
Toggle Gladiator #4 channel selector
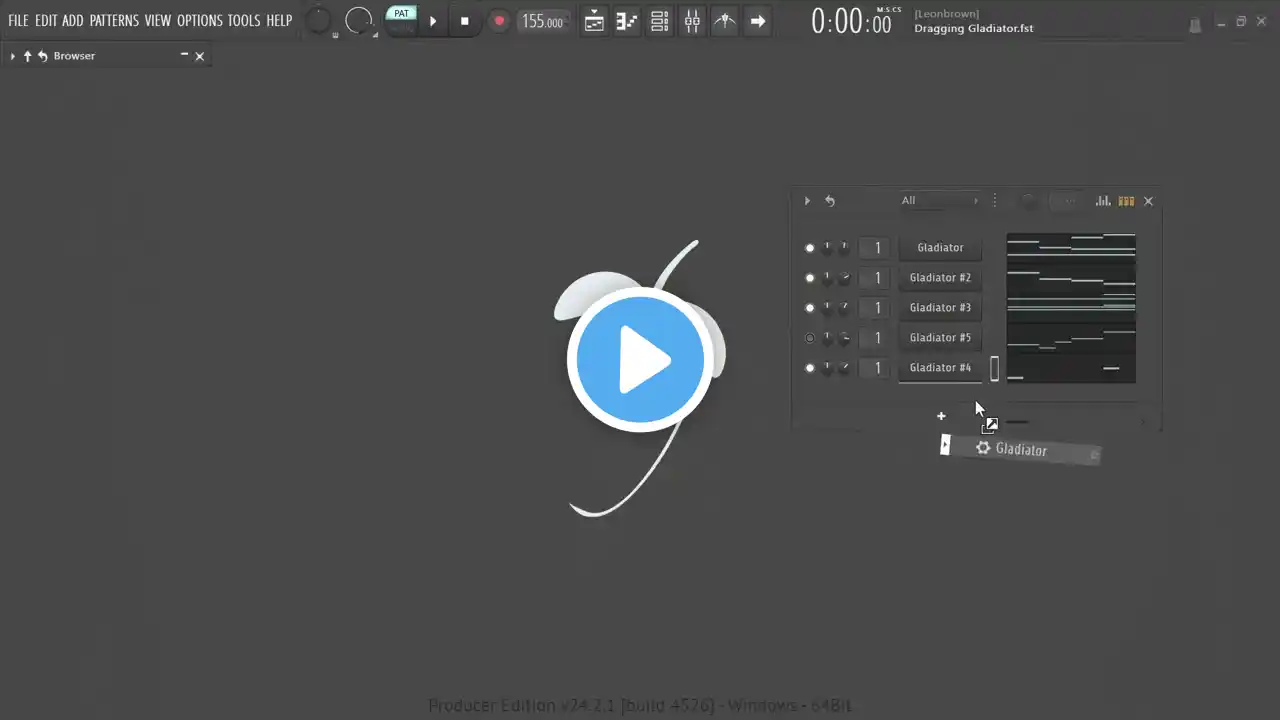[994, 369]
